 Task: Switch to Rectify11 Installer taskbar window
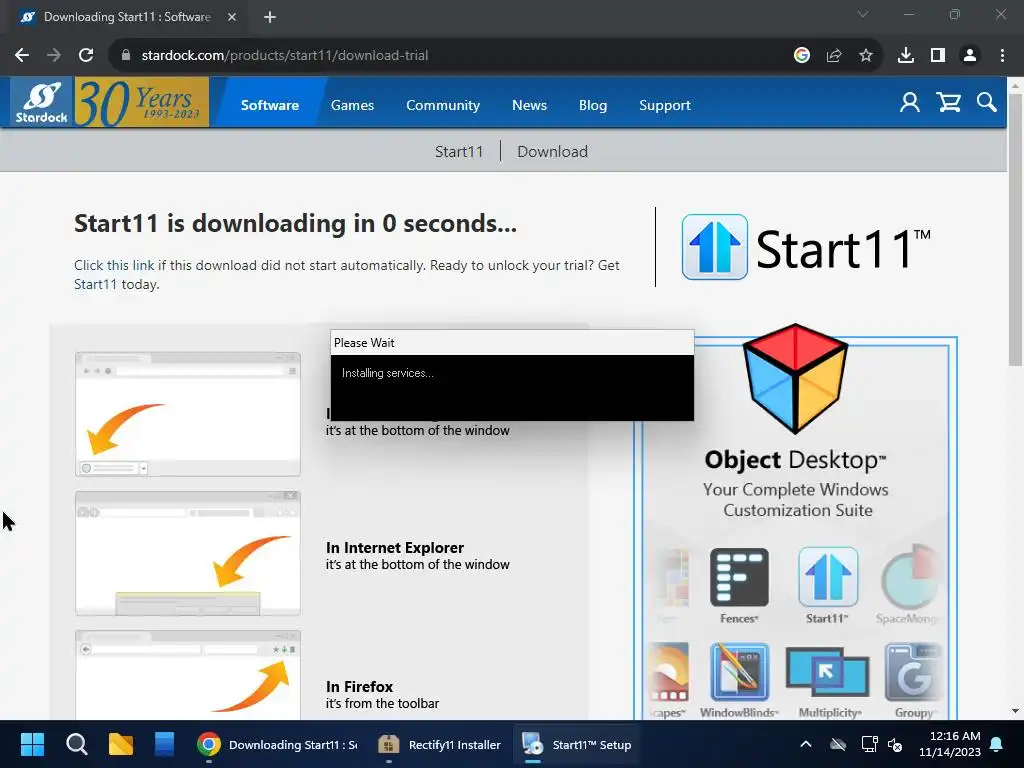tap(440, 744)
